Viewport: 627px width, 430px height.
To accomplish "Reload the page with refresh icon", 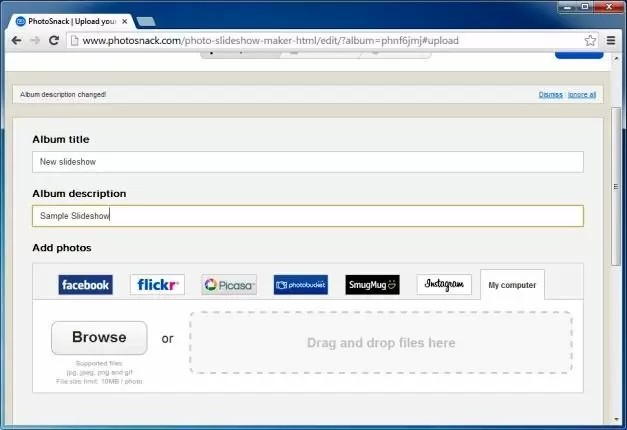I will tap(55, 40).
